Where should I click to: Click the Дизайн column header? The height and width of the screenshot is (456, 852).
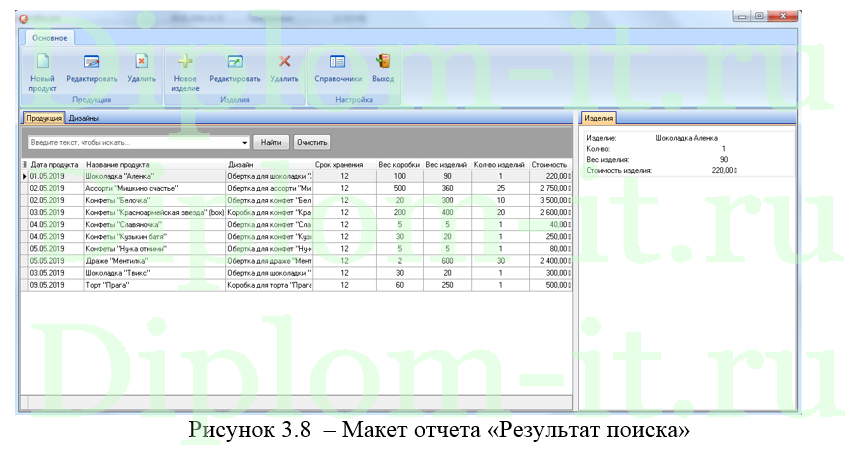click(x=269, y=164)
